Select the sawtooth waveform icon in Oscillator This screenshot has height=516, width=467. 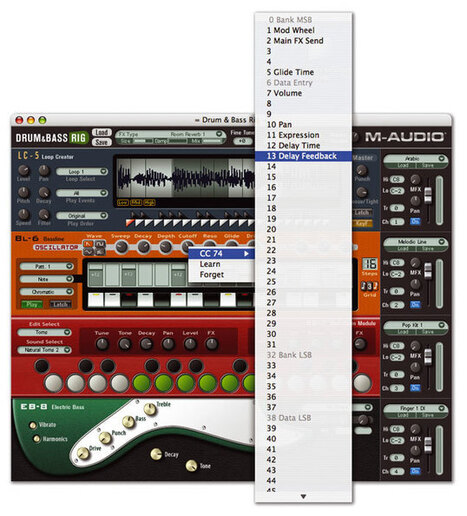88,243
